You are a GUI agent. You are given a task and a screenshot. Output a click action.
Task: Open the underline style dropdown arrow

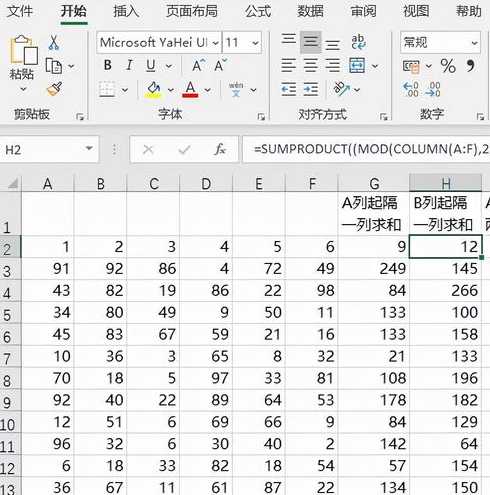pos(169,66)
